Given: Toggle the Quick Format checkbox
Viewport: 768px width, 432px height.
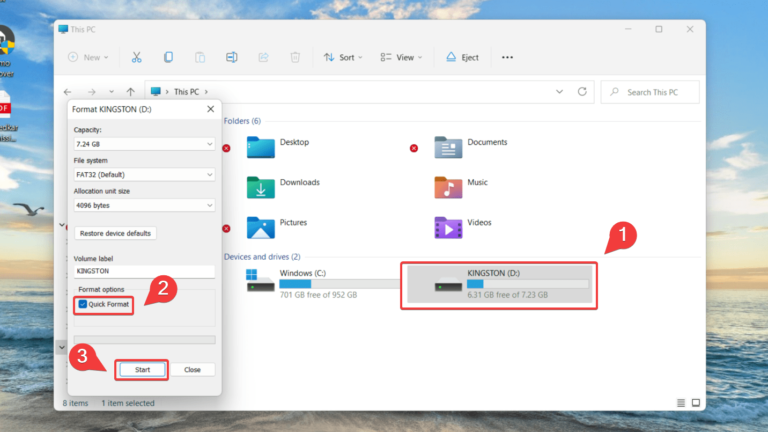Looking at the screenshot, I should 83,304.
